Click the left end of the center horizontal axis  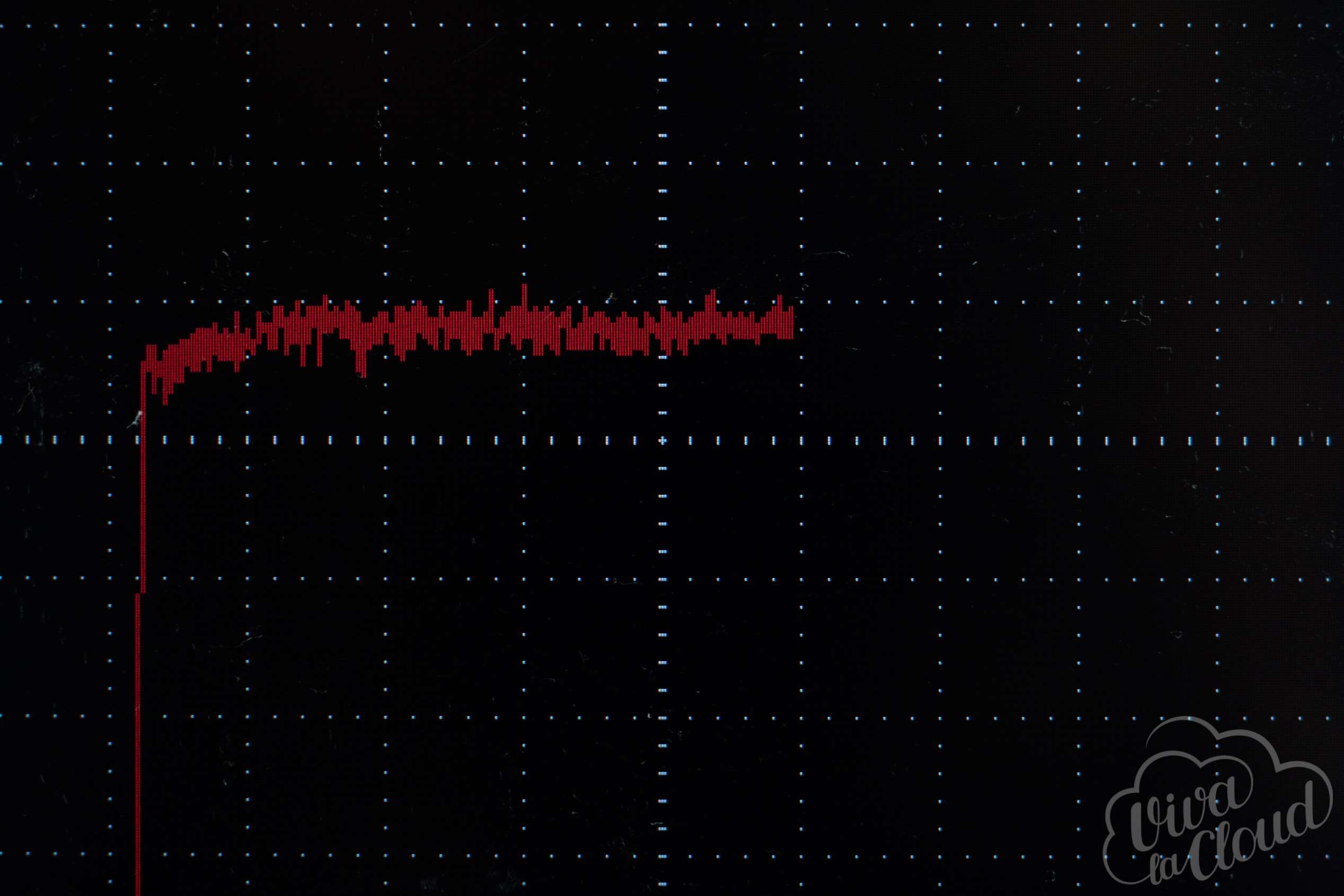point(2,440)
